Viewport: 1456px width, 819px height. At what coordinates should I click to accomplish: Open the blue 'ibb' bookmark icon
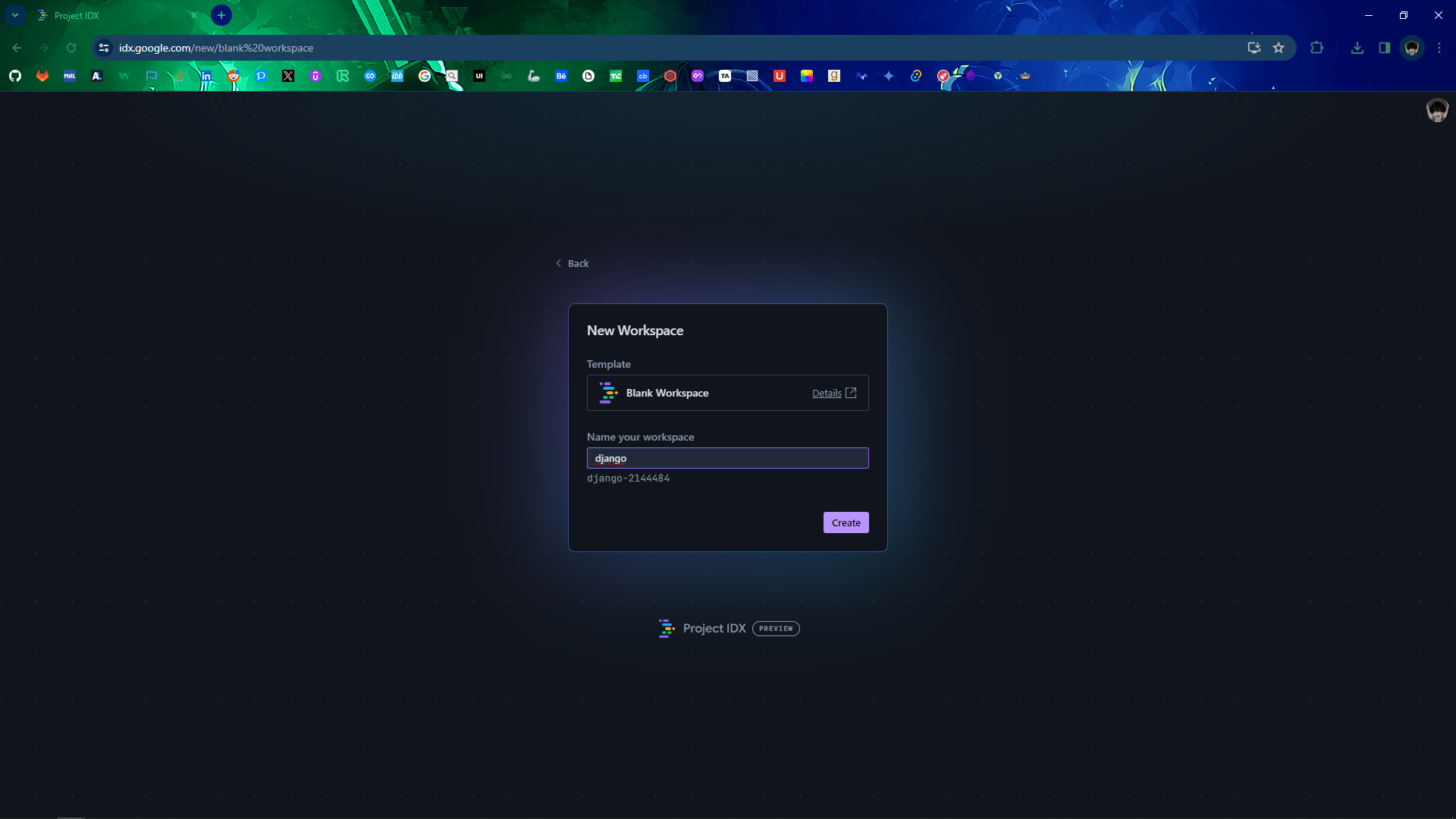pyautogui.click(x=397, y=76)
